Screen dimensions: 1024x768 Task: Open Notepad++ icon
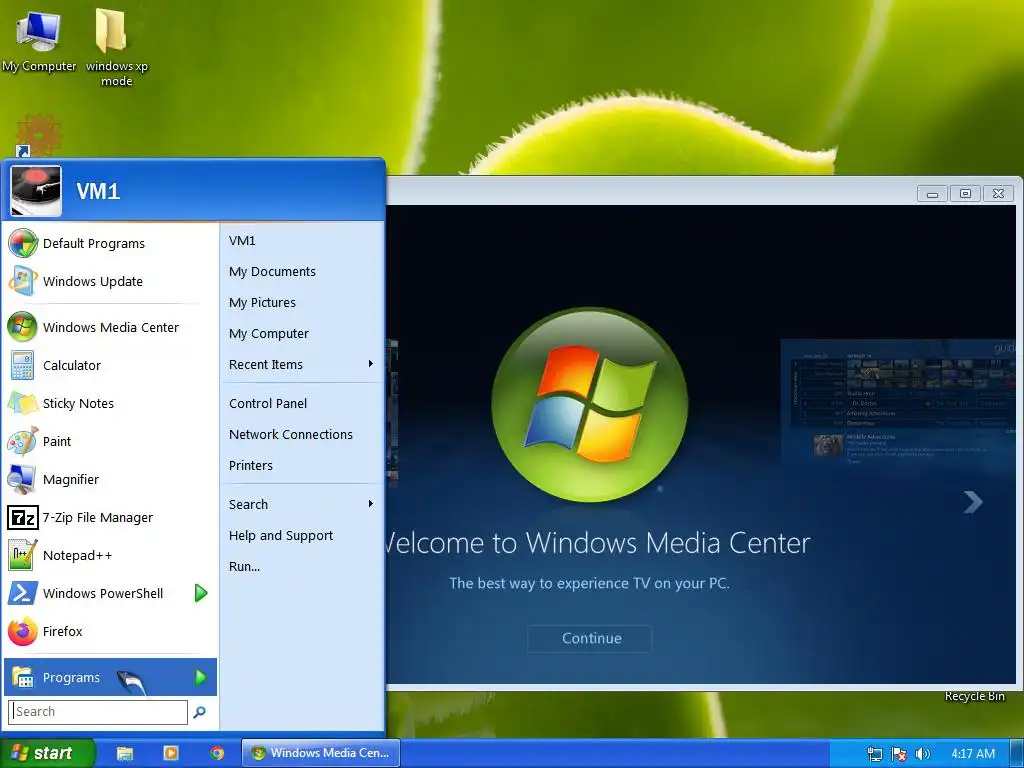23,555
